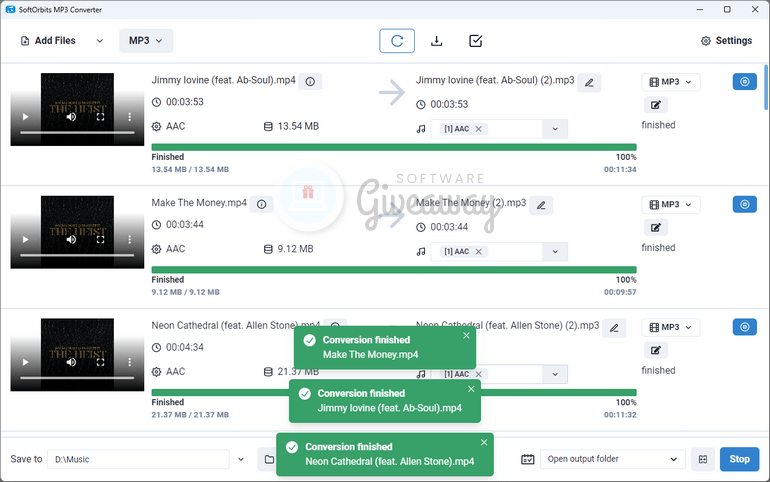This screenshot has width=770, height=482.
Task: Expand the Add Files dropdown arrow
Action: point(100,41)
